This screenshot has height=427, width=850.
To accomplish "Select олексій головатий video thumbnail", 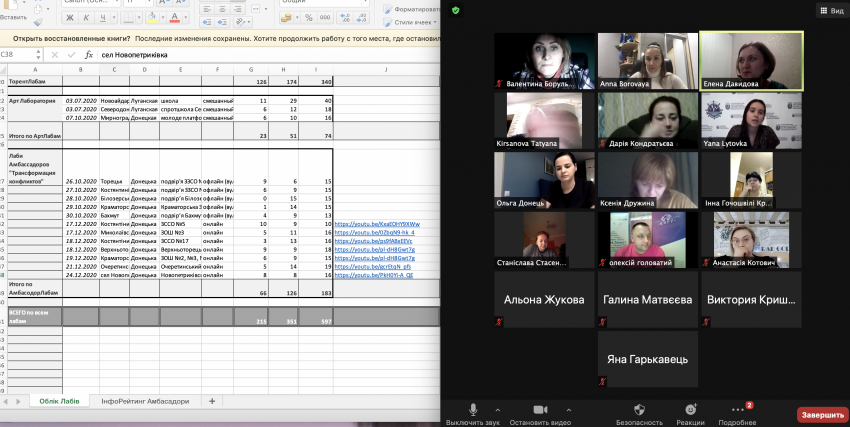I will 648,240.
